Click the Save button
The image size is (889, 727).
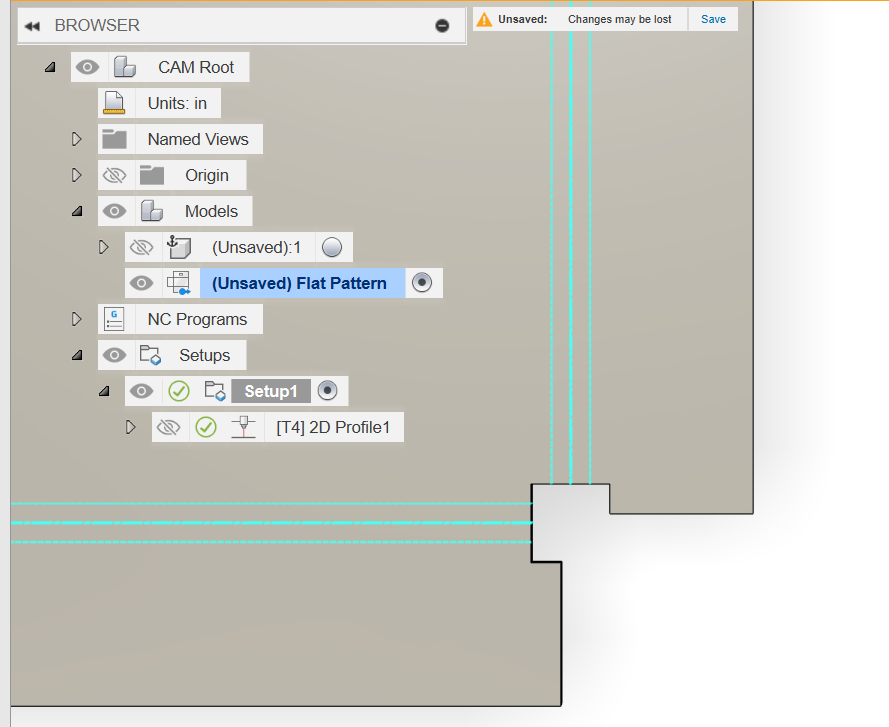pos(713,19)
